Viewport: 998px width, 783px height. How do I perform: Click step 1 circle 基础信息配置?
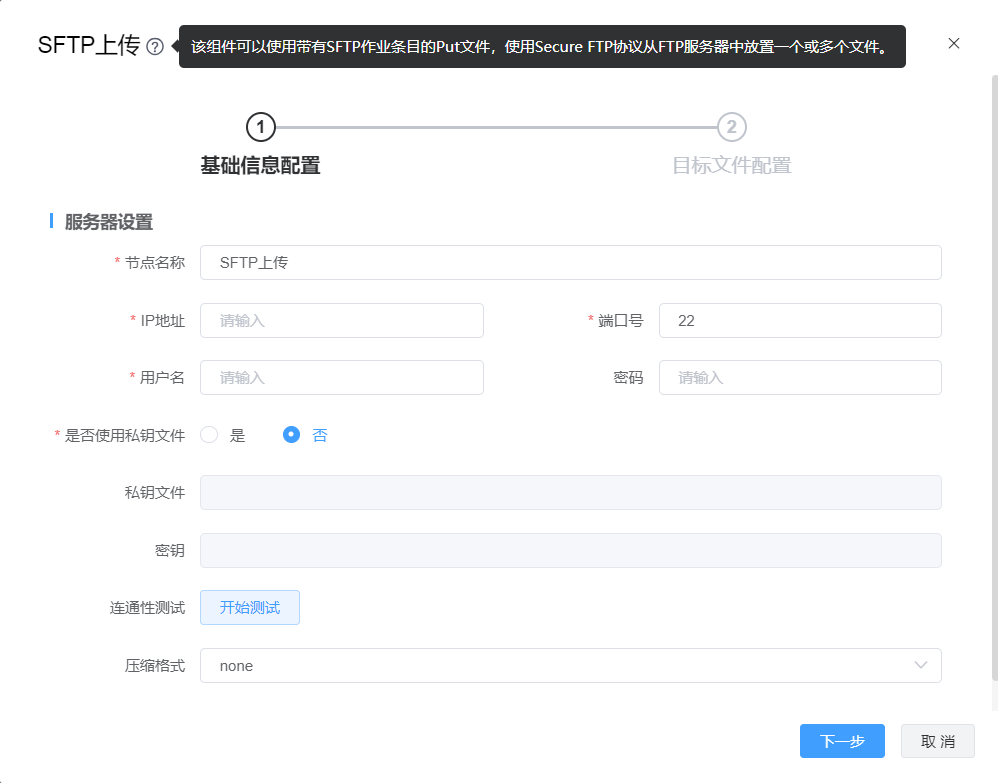point(260,127)
